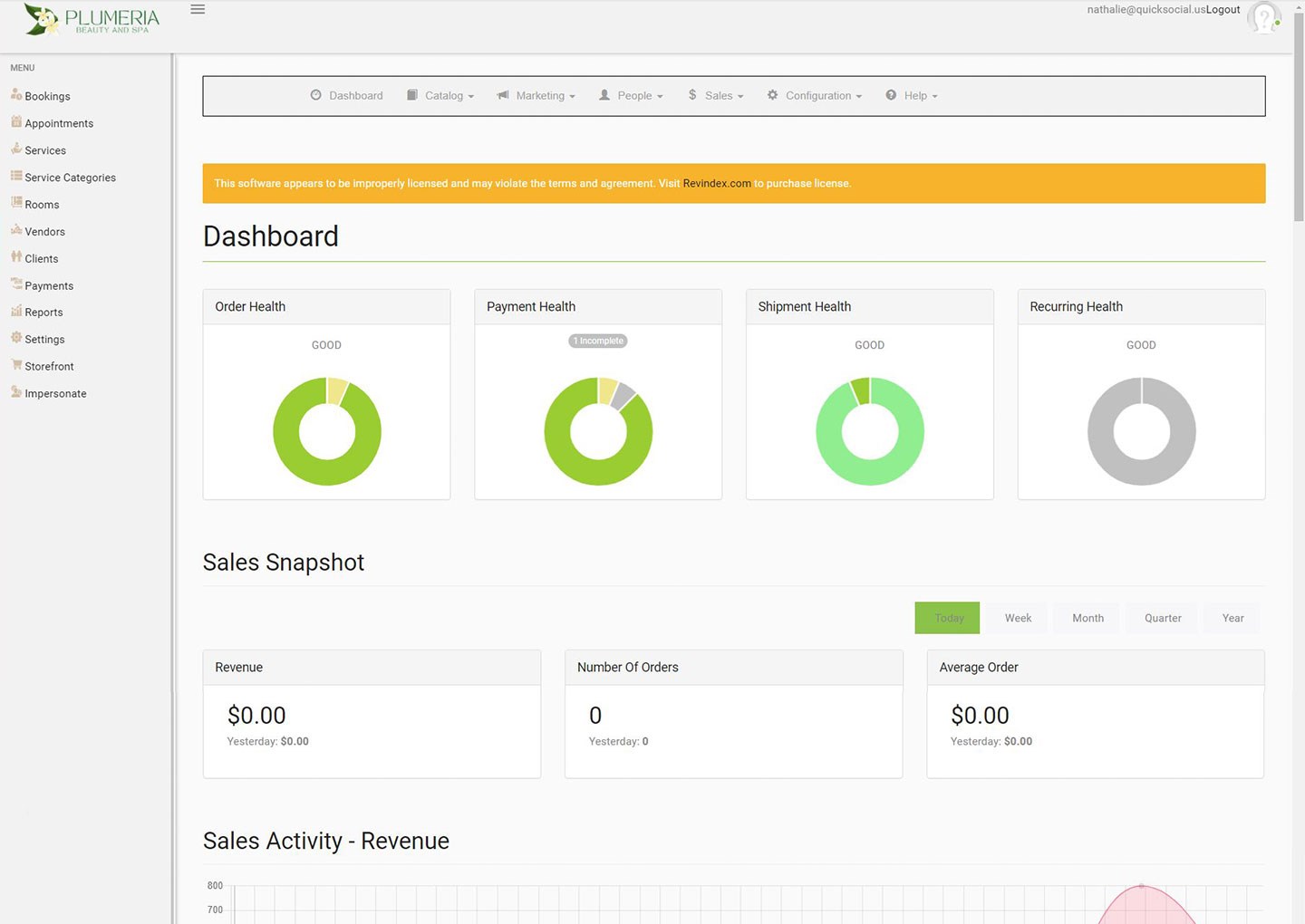Select the Week snapshot period
The image size is (1305, 924).
pos(1018,618)
